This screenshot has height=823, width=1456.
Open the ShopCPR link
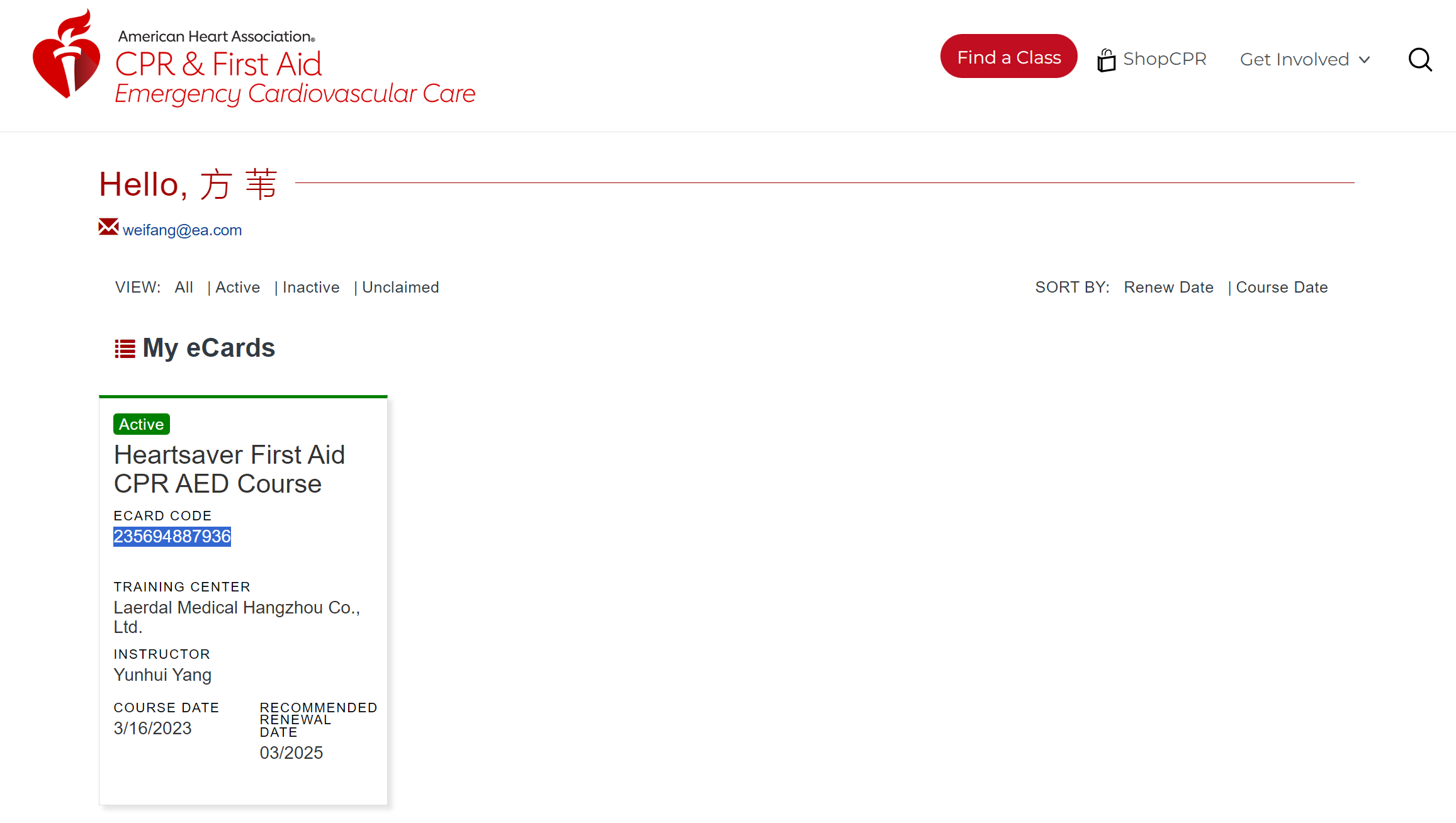1152,59
